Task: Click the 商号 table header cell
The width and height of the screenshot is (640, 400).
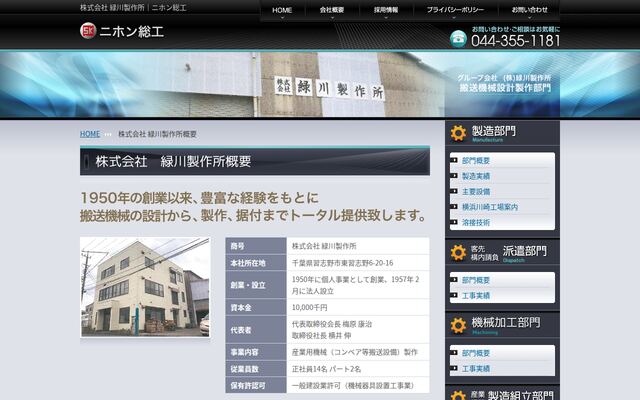Action: 256,246
